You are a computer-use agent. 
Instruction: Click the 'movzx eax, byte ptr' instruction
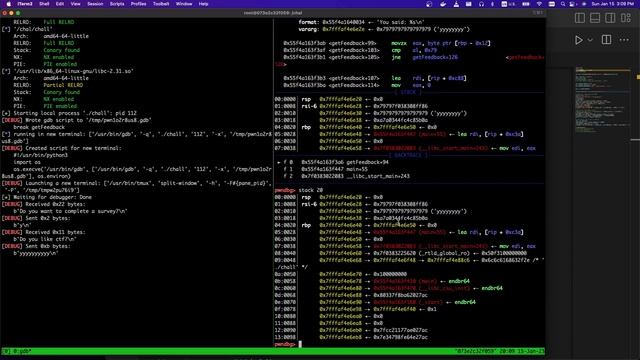pos(387,43)
